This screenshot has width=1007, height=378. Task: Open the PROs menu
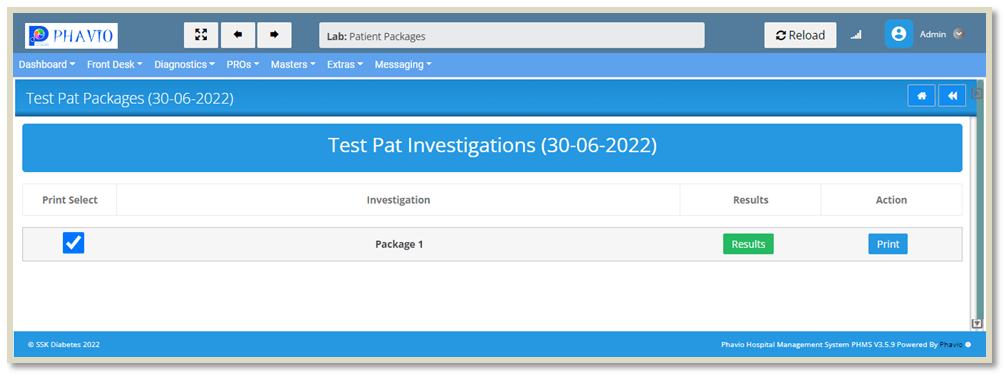coord(243,65)
